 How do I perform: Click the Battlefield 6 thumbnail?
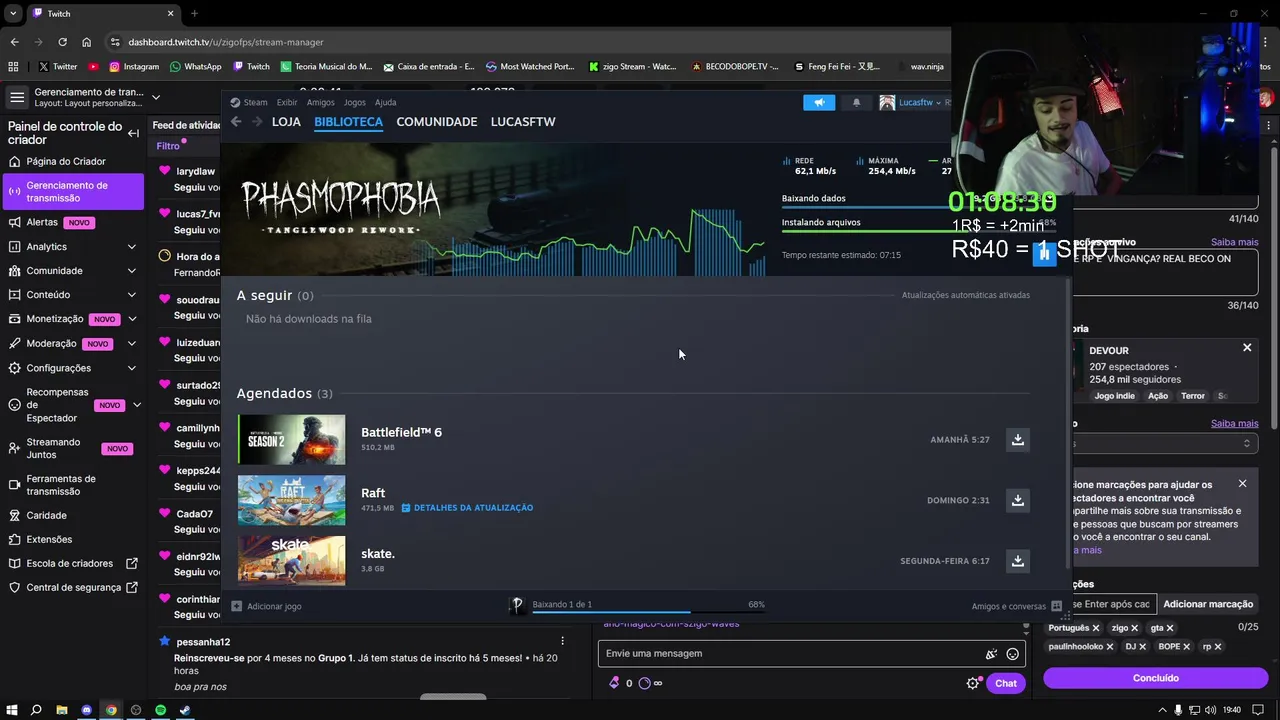pyautogui.click(x=291, y=440)
